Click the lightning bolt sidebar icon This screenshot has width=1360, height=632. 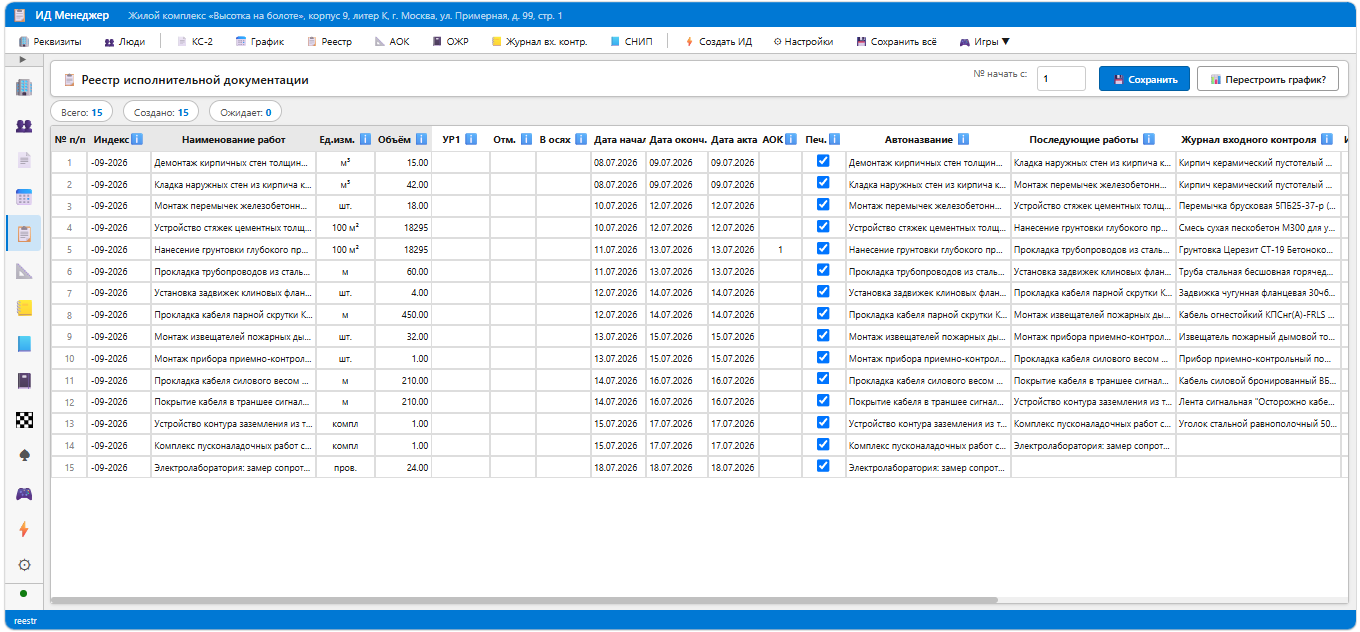24,528
